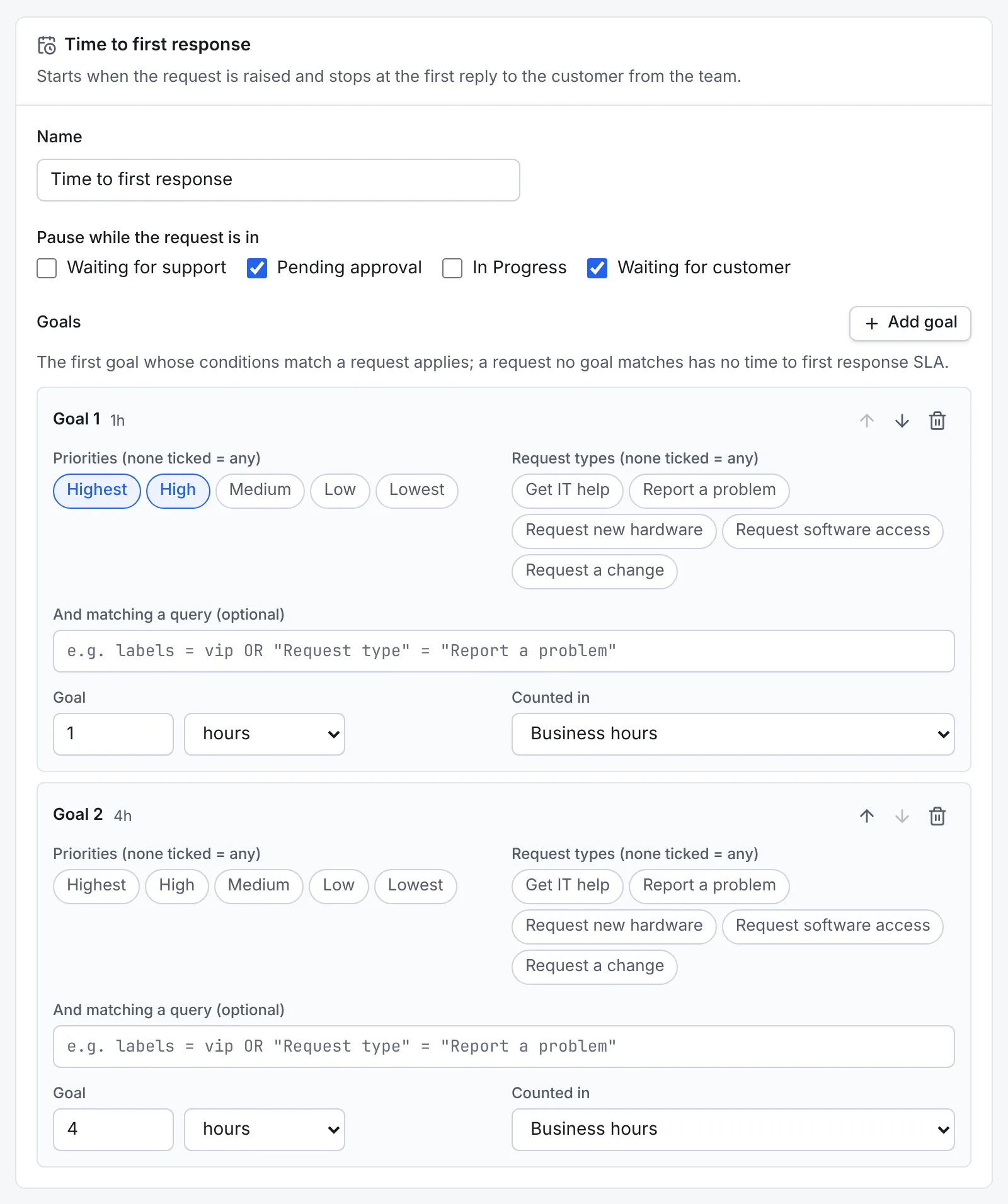Toggle Get IT help type in Goal 2
This screenshot has height=1204, width=1008.
coord(568,886)
